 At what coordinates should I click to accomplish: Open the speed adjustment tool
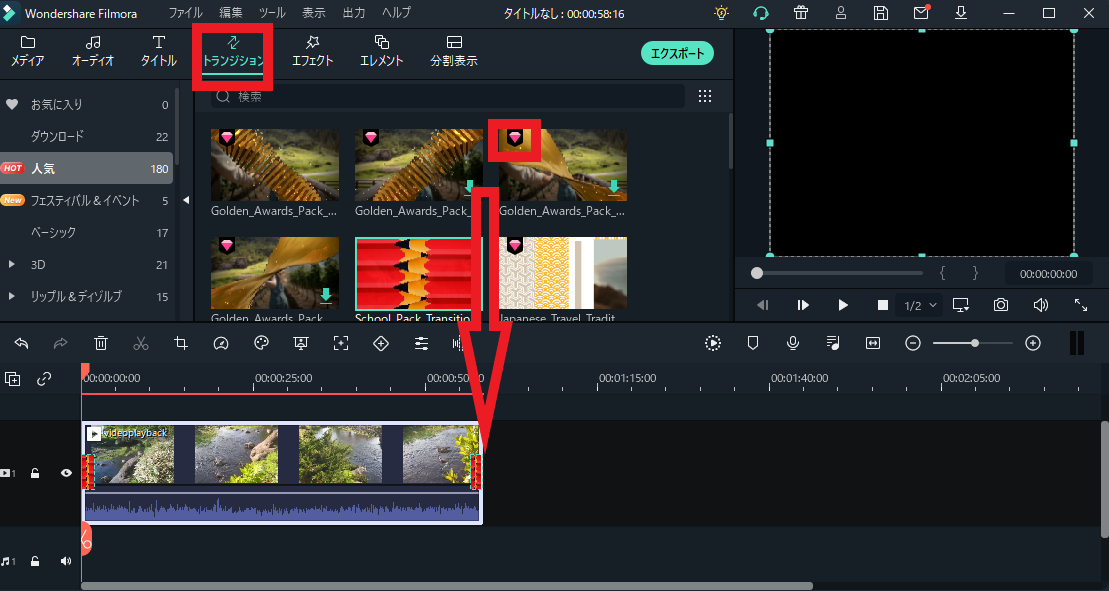click(x=221, y=343)
